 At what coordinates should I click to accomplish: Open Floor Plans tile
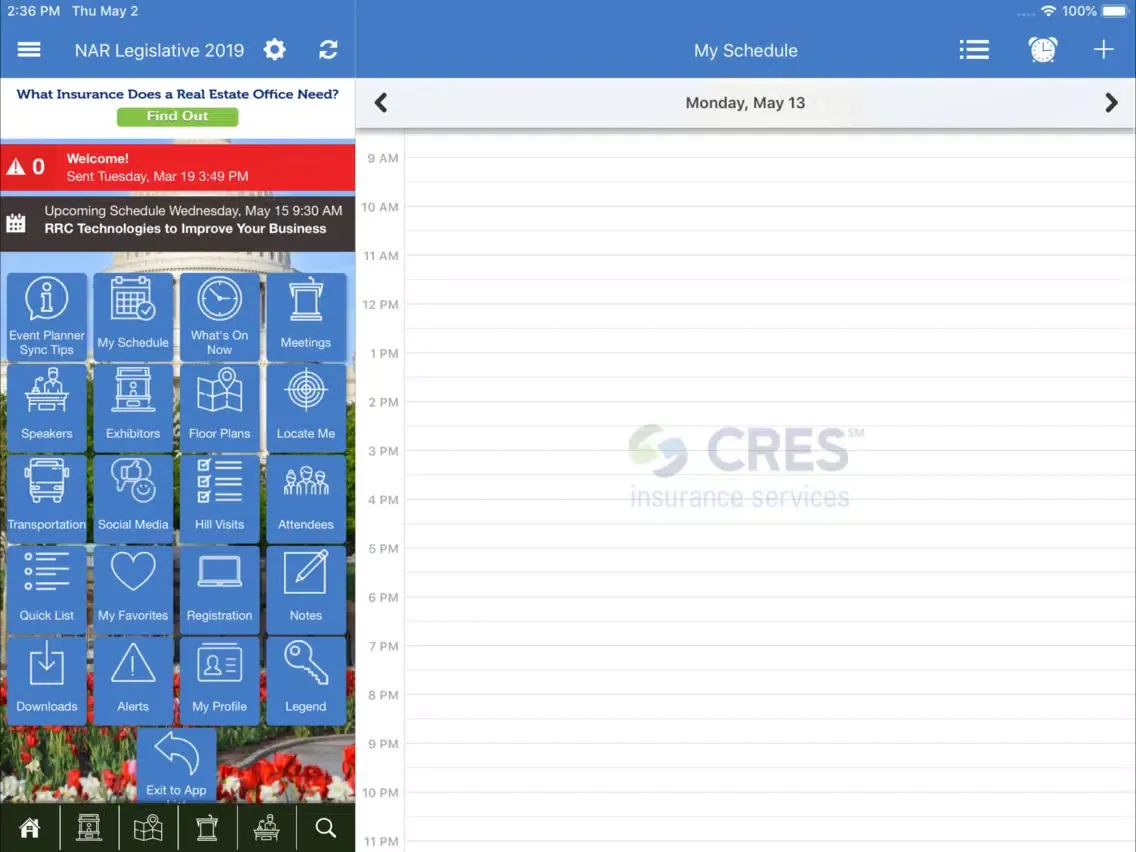[220, 408]
